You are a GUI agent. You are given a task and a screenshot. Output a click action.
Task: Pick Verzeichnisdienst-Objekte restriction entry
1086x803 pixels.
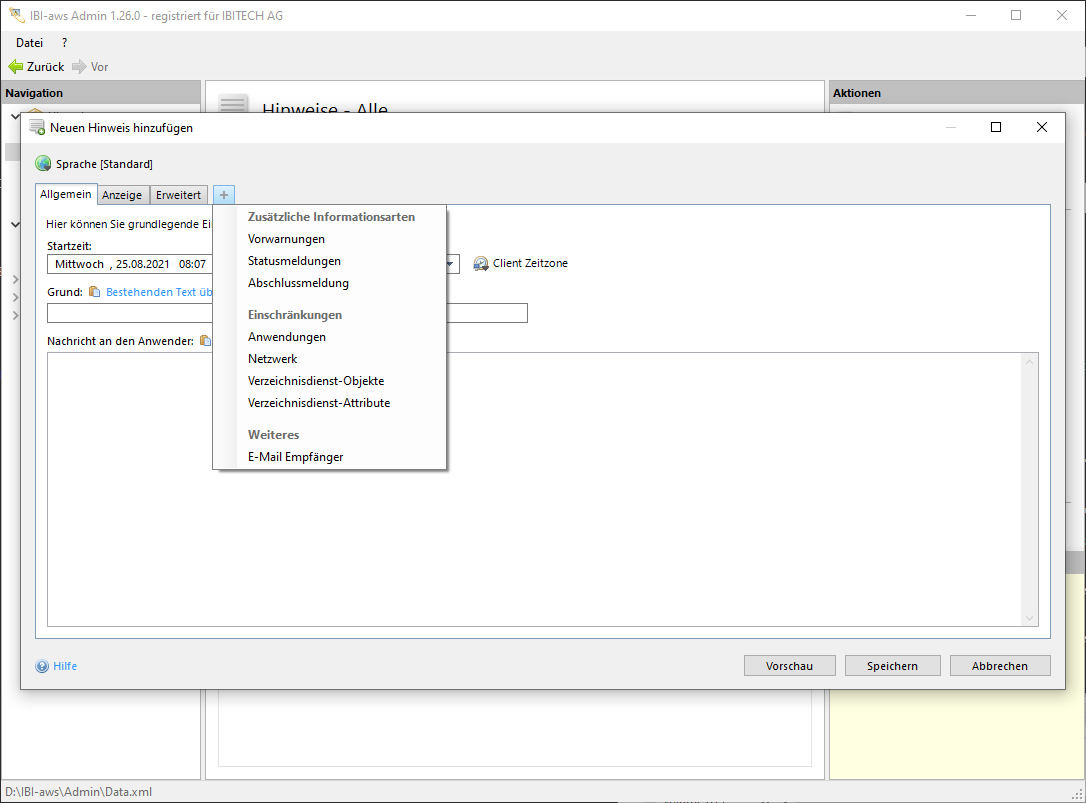(316, 381)
